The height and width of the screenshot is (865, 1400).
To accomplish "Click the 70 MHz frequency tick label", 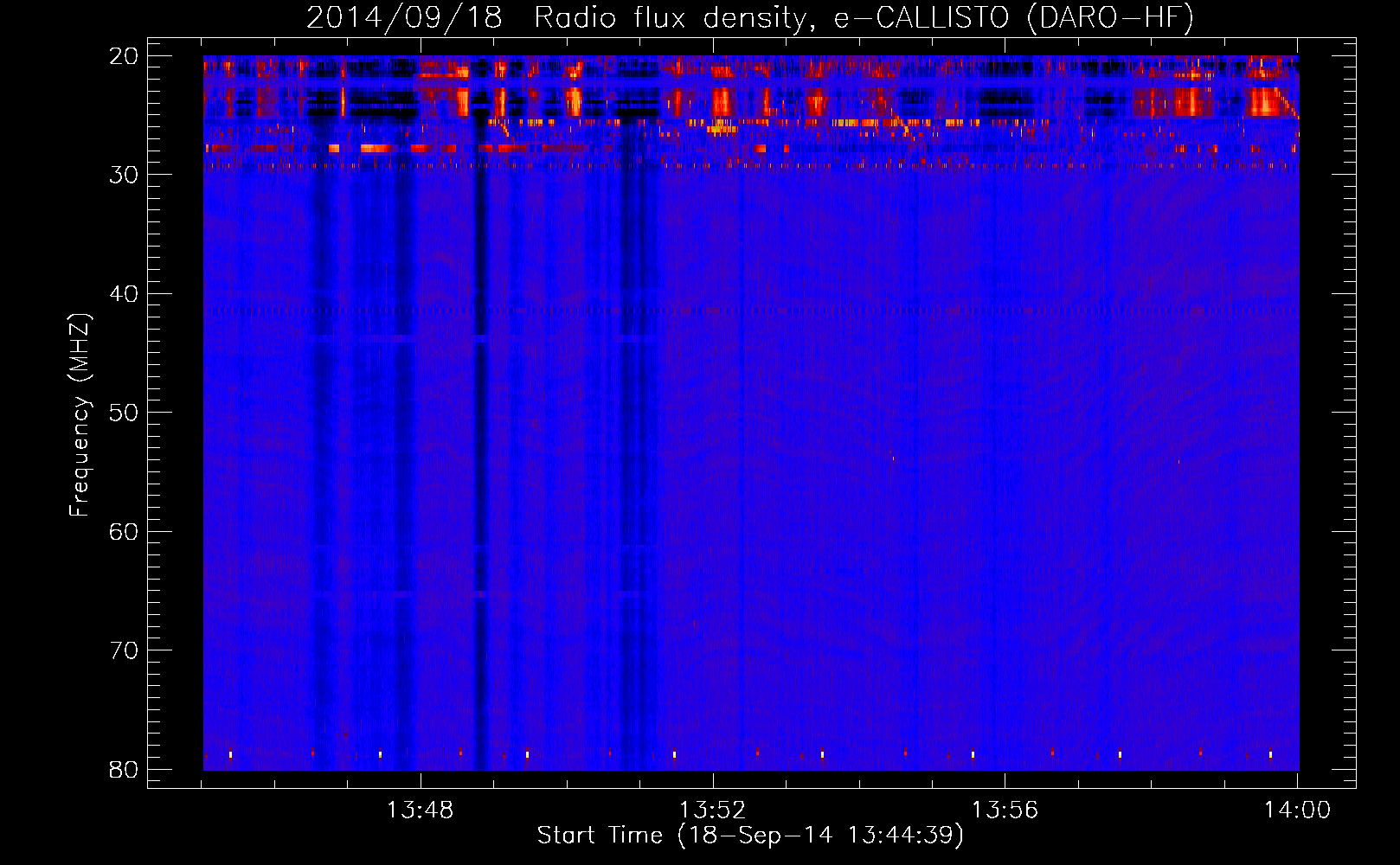I will tap(124, 650).
